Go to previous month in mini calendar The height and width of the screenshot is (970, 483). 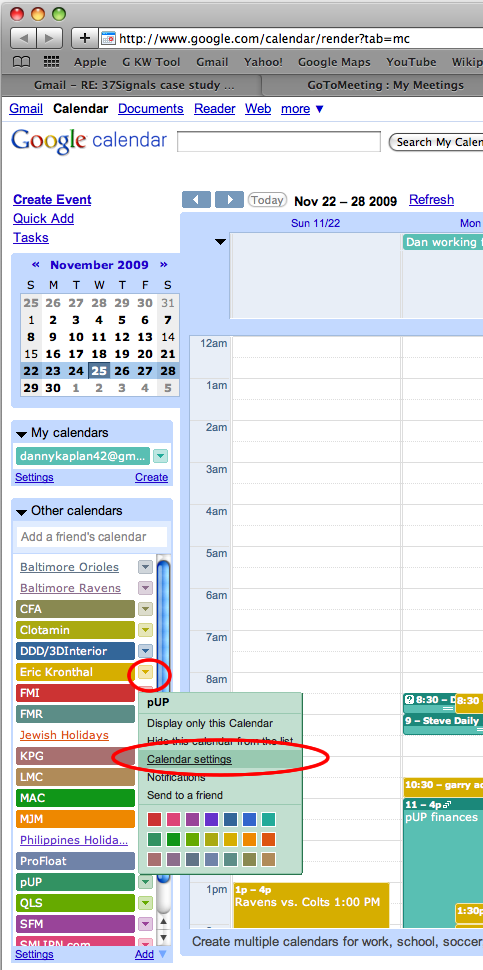click(35, 265)
